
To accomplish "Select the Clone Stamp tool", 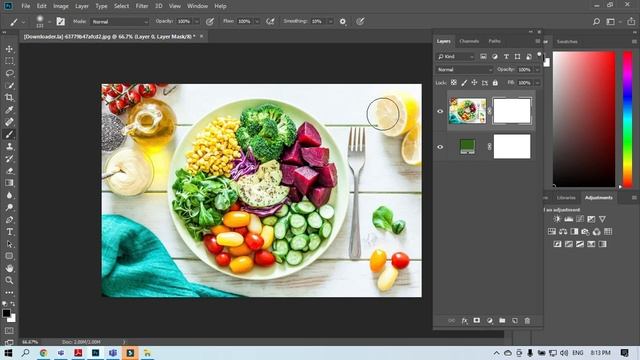I will pyautogui.click(x=9, y=147).
